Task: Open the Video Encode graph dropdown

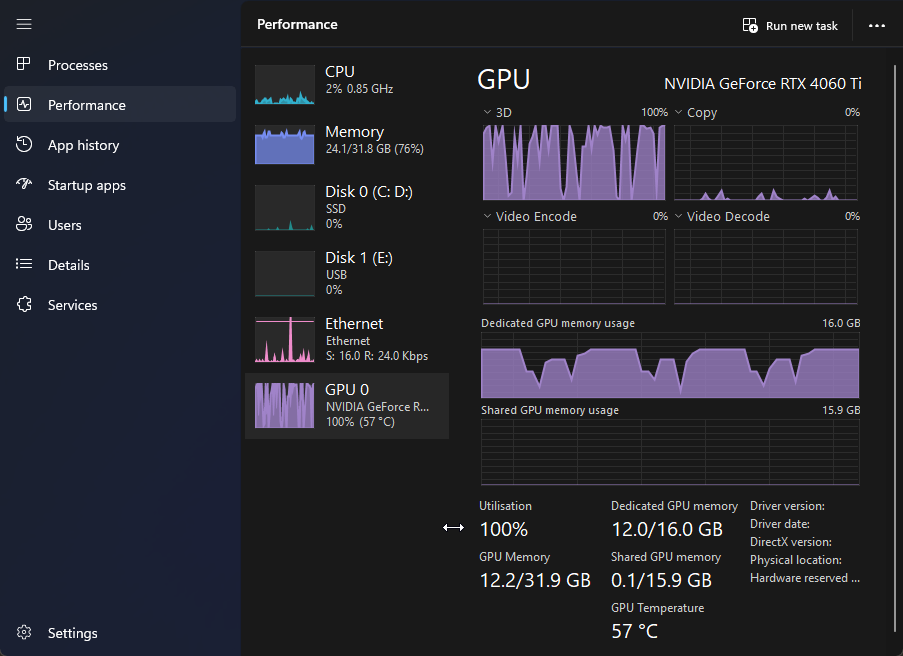Action: [487, 217]
